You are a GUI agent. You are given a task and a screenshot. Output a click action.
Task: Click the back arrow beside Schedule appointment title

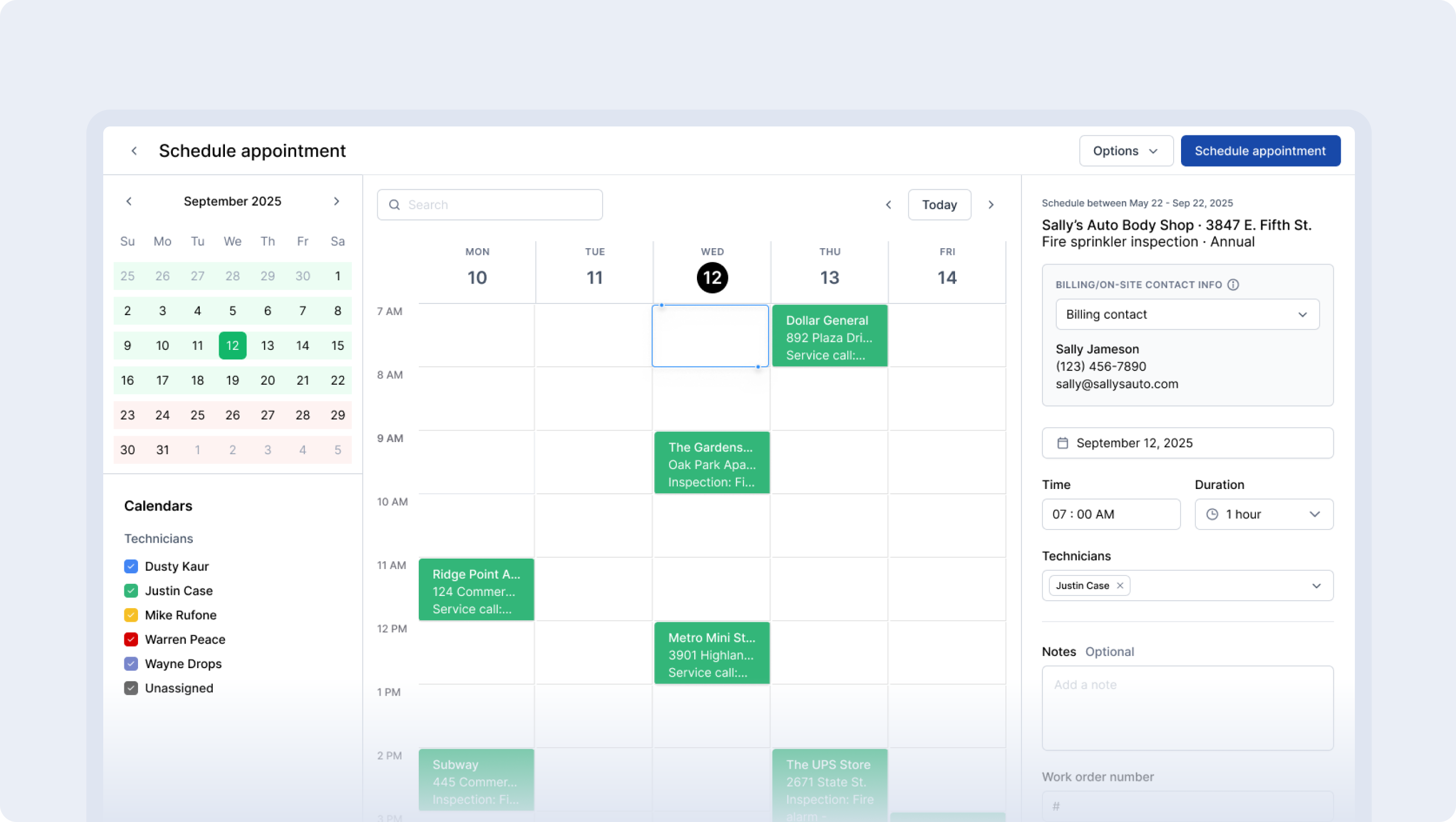134,151
